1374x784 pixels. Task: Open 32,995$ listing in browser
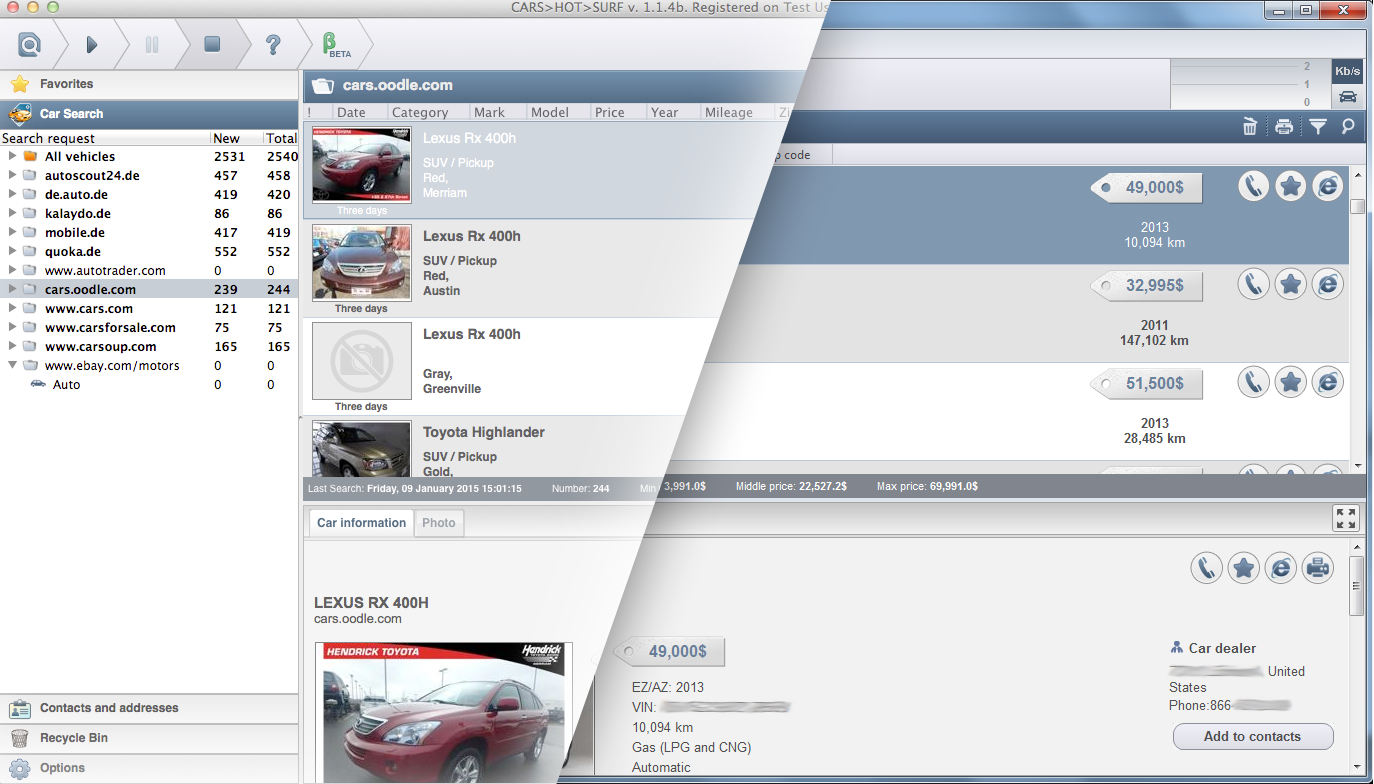click(x=1328, y=284)
